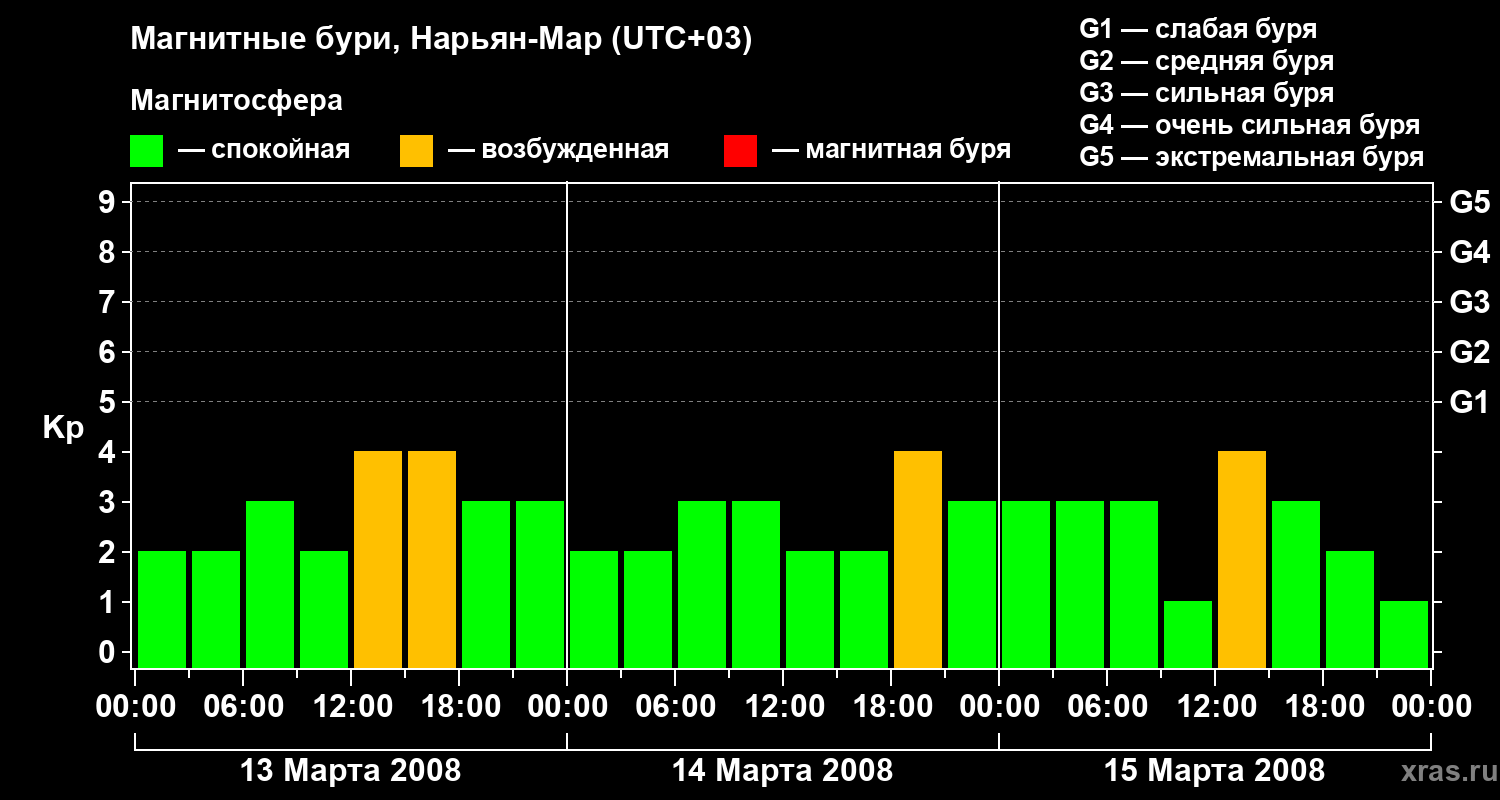Click the Kp 1 bar at 09:00–12:00 on 15 March

tap(1188, 634)
